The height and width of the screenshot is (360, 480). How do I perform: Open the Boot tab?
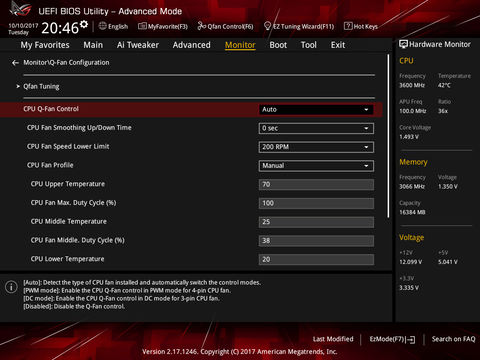click(x=278, y=45)
